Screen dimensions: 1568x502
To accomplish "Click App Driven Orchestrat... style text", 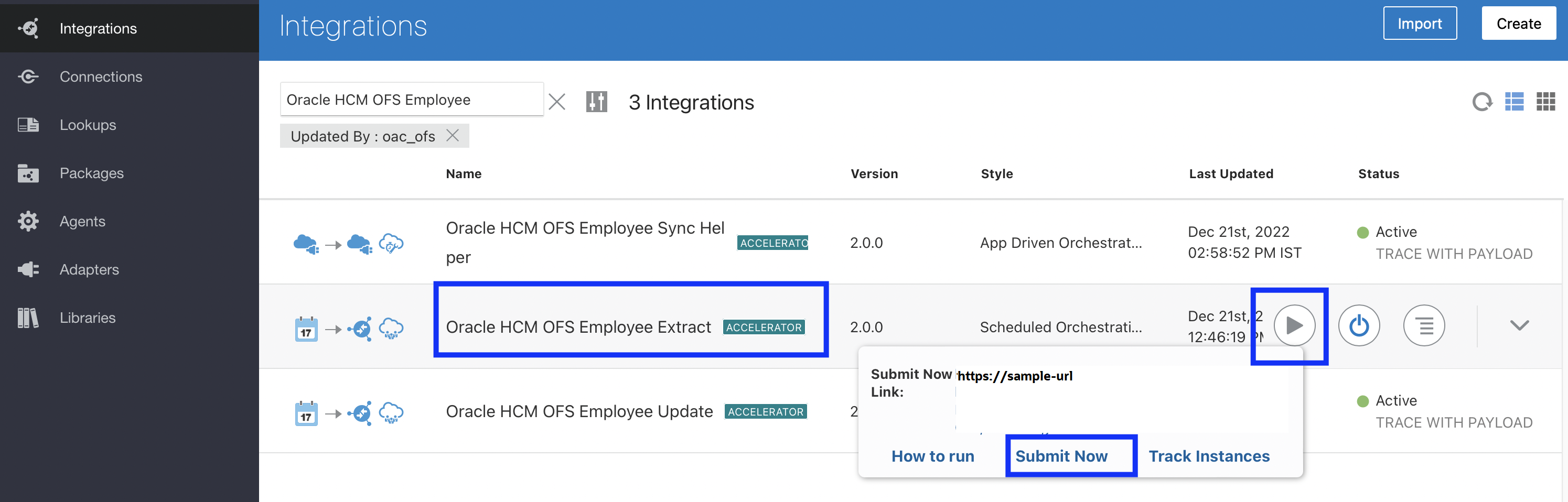I will [1060, 242].
